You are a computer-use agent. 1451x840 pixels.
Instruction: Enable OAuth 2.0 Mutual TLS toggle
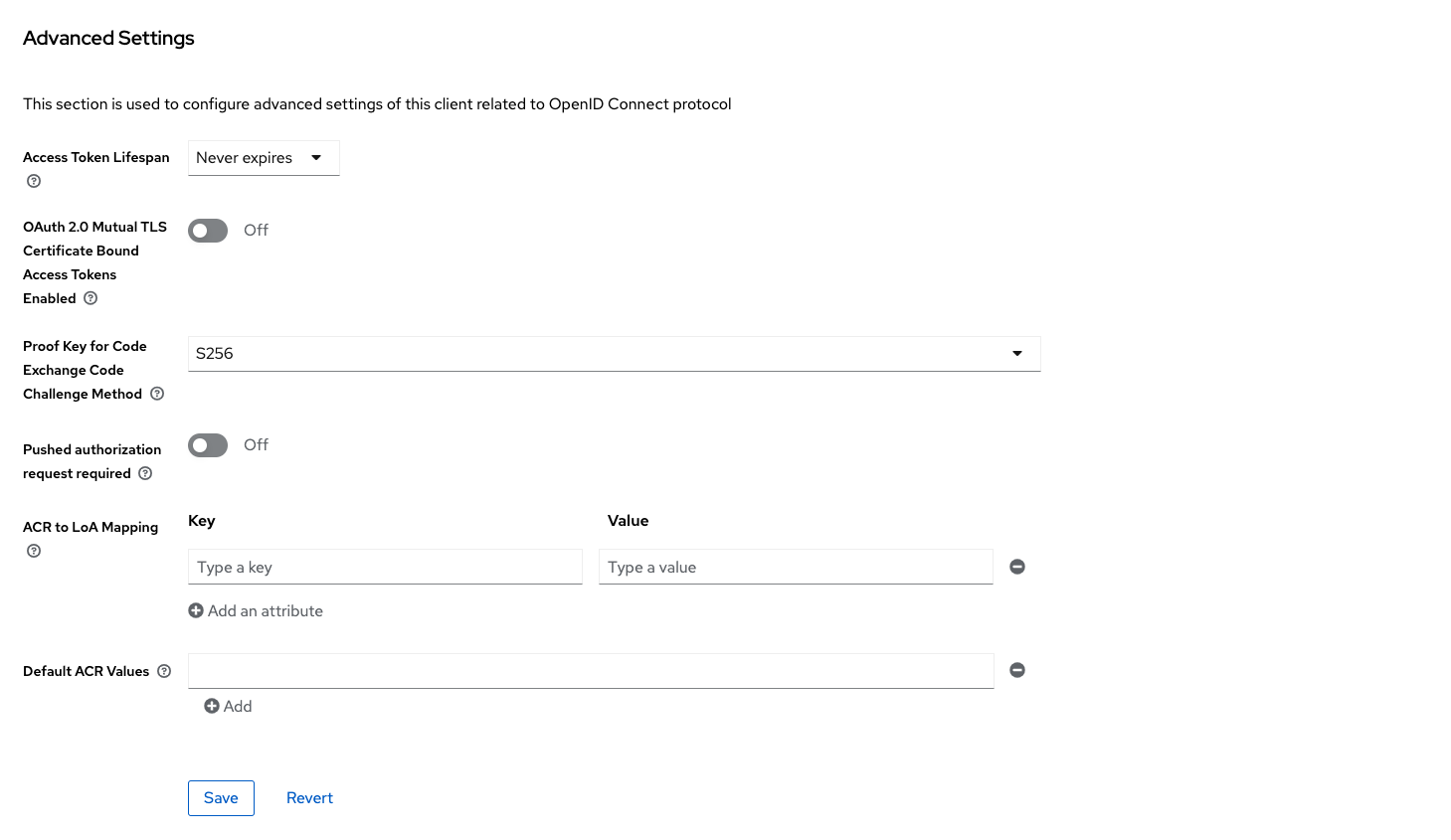[208, 231]
